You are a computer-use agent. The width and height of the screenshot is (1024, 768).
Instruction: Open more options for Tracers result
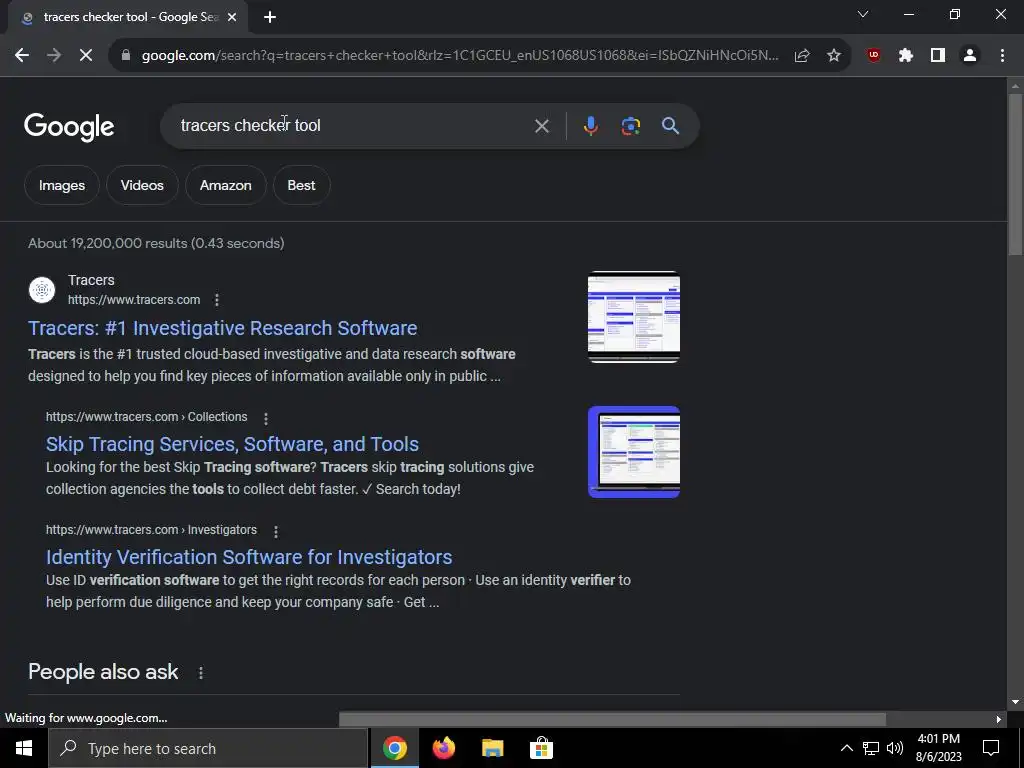click(217, 300)
